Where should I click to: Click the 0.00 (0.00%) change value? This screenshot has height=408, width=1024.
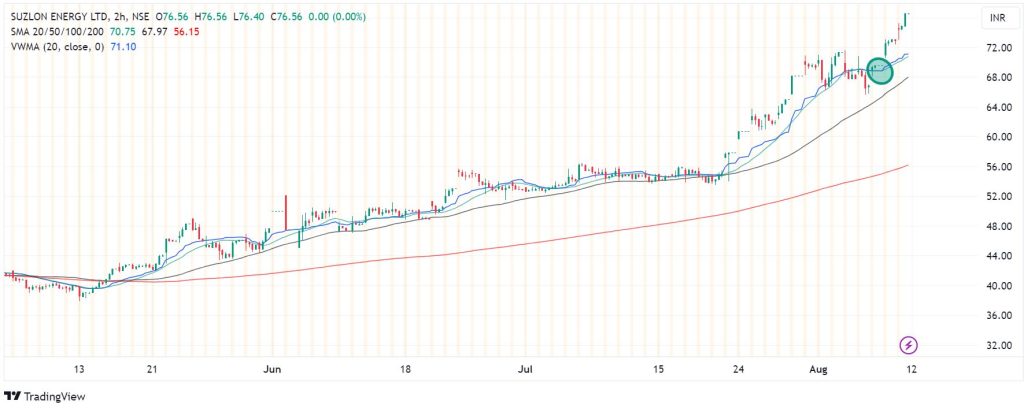pyautogui.click(x=338, y=17)
